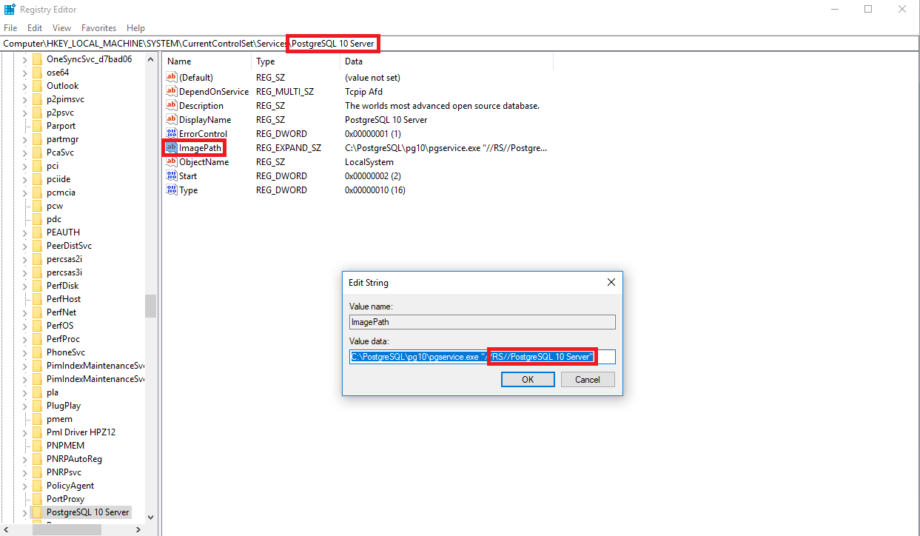Select the PortProxy key
This screenshot has height=536, width=920.
click(65, 498)
